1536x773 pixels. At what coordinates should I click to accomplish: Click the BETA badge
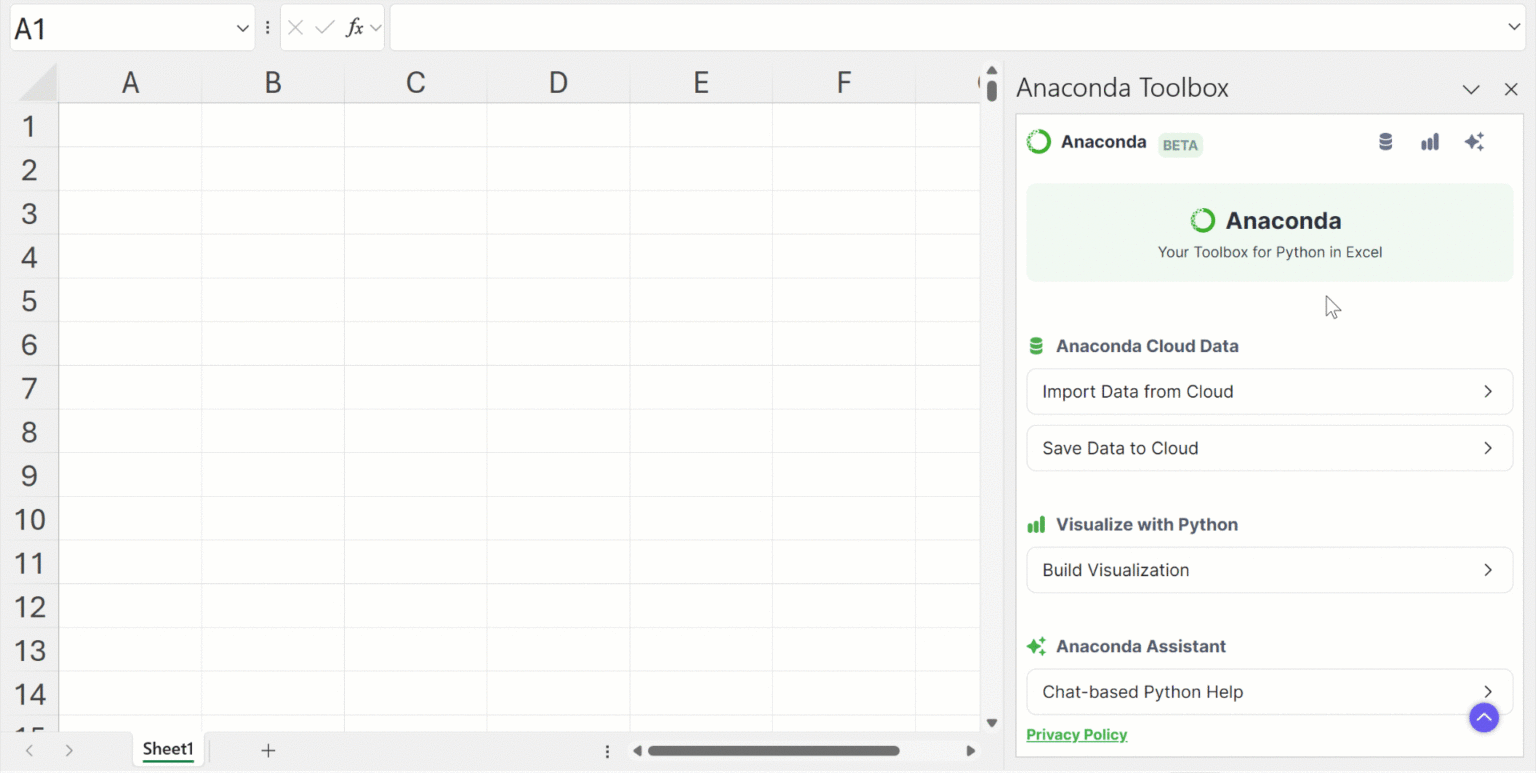(x=1180, y=145)
